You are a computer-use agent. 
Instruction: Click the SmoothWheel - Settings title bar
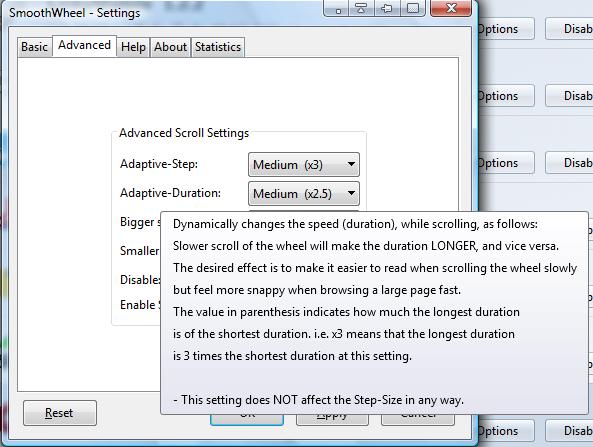click(75, 13)
